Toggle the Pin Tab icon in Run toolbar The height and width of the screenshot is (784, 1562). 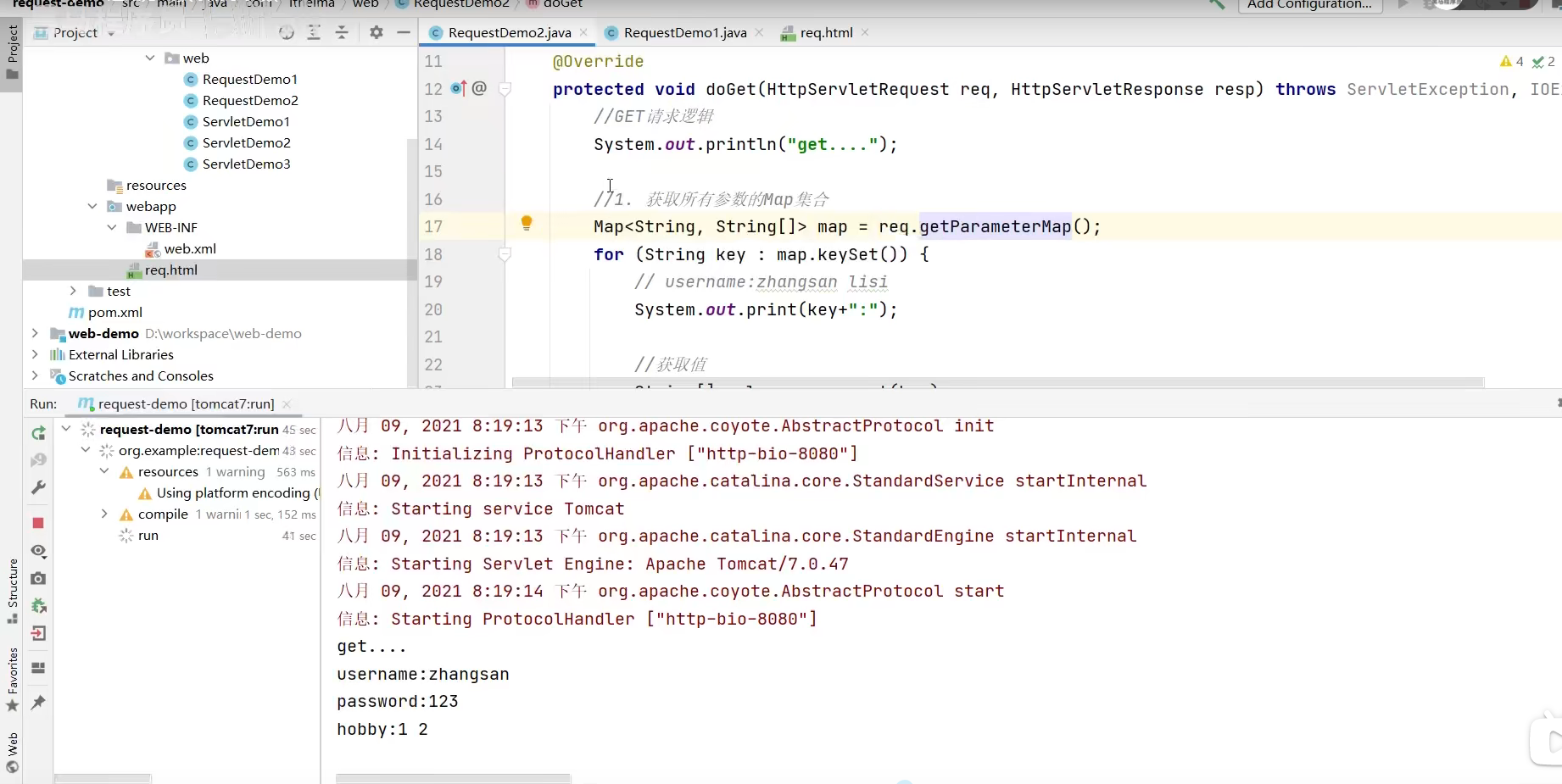(x=38, y=703)
